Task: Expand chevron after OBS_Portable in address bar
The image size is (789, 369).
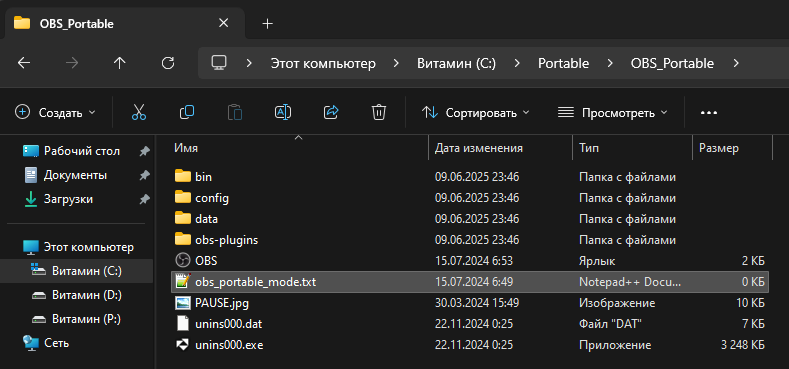Action: coord(736,63)
